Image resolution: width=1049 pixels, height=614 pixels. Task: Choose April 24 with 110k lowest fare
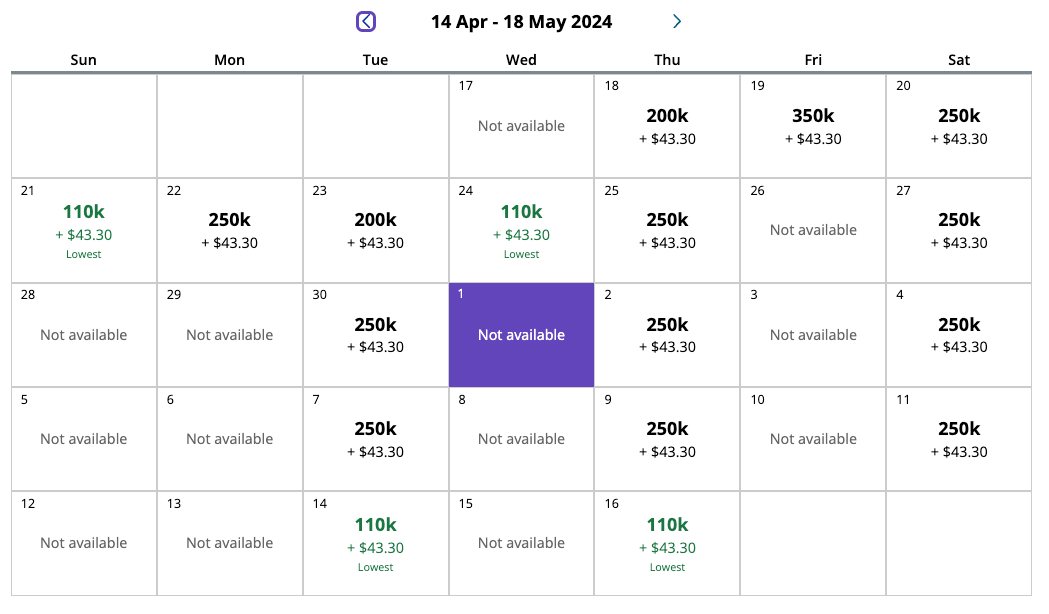tap(521, 230)
